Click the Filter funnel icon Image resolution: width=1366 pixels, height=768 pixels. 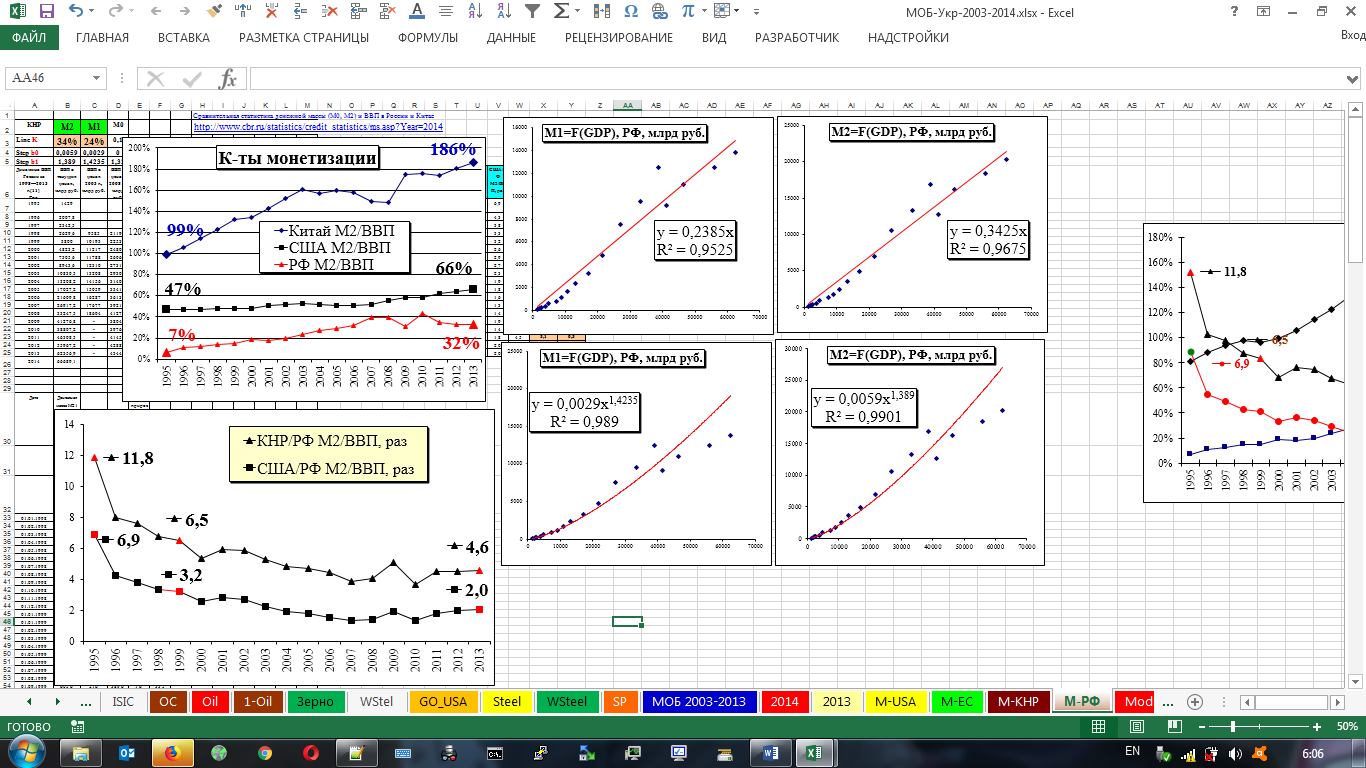coord(533,12)
